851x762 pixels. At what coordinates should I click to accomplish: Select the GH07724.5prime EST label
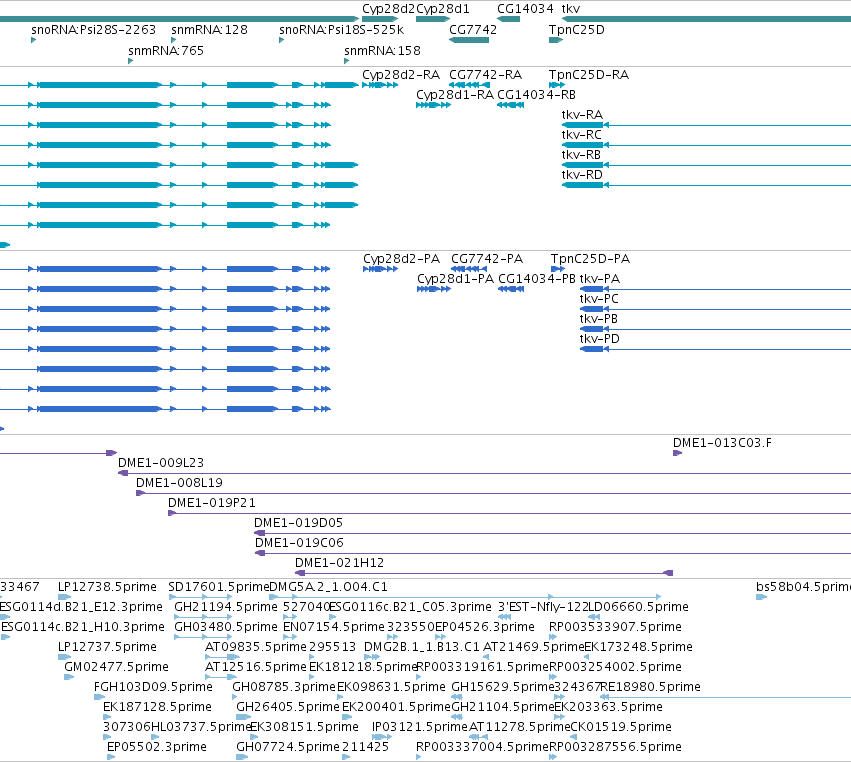288,748
